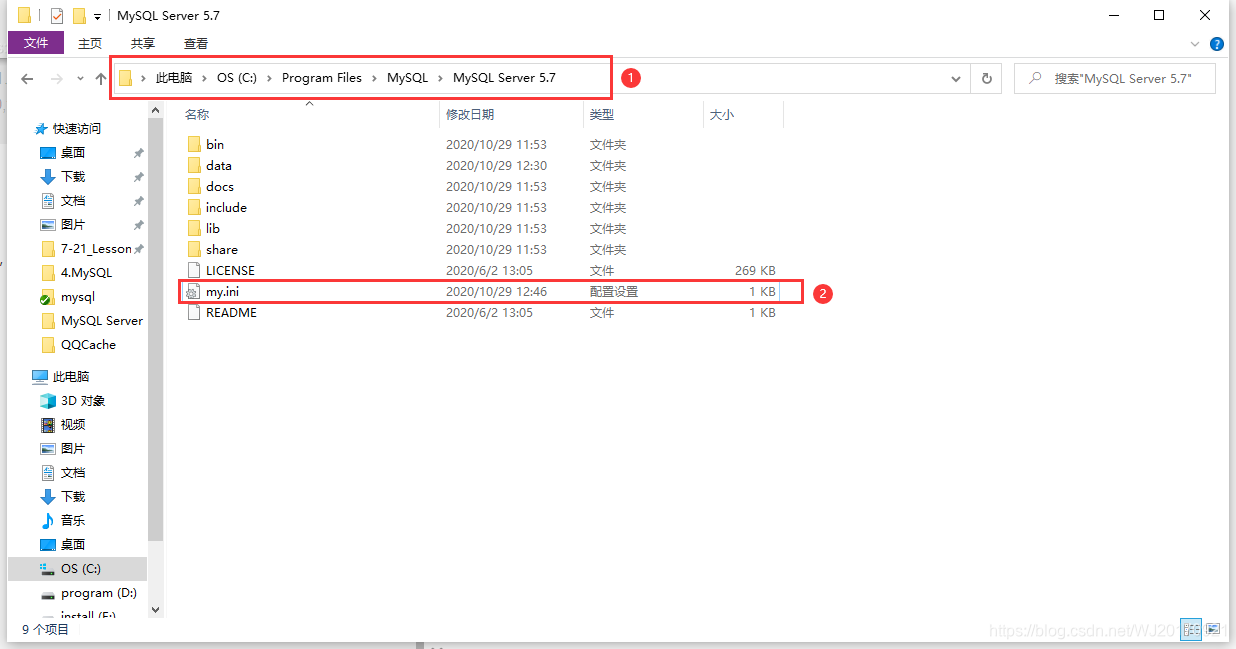Select the lib folder icon

(194, 228)
